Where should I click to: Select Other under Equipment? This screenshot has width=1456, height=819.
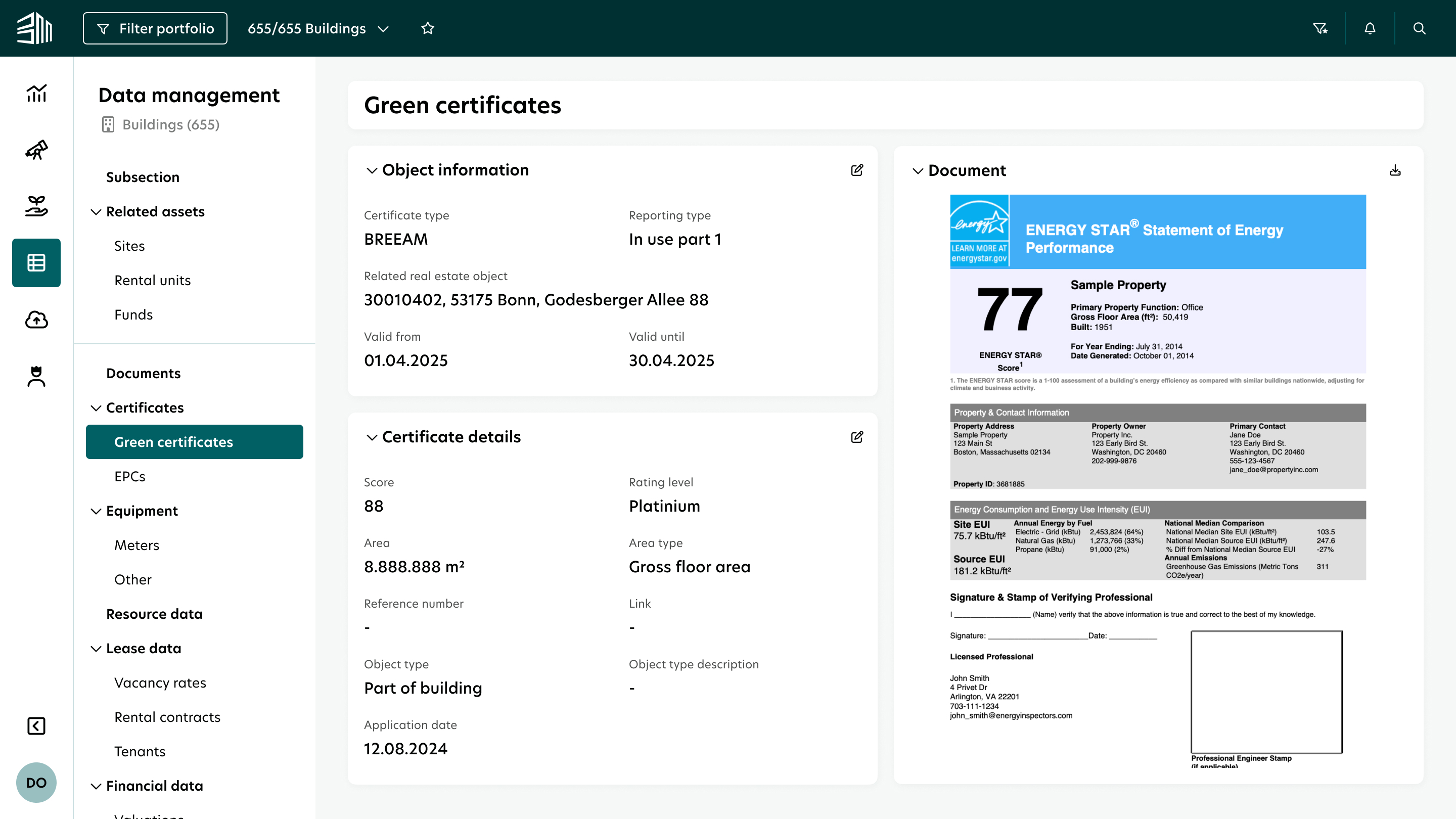[133, 580]
